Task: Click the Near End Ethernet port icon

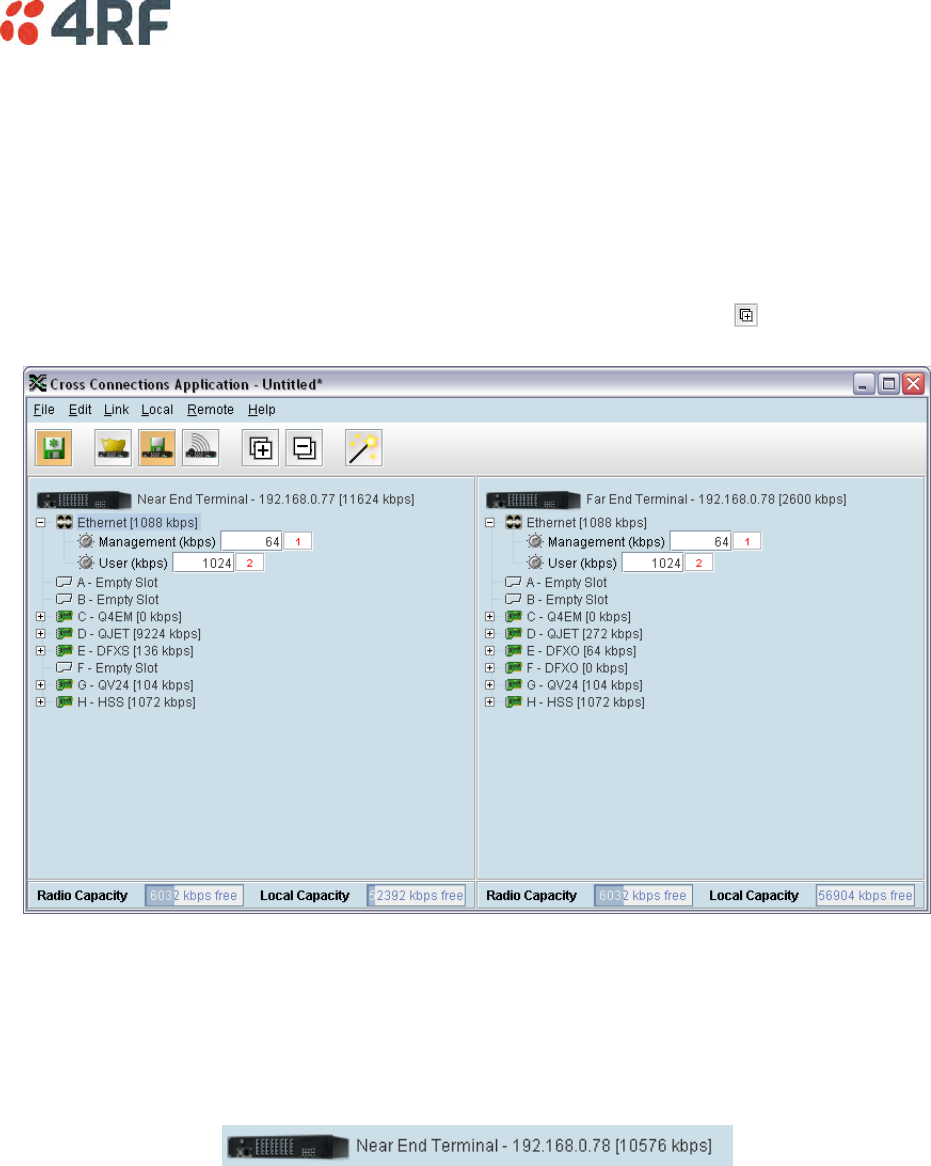Action: 65,522
